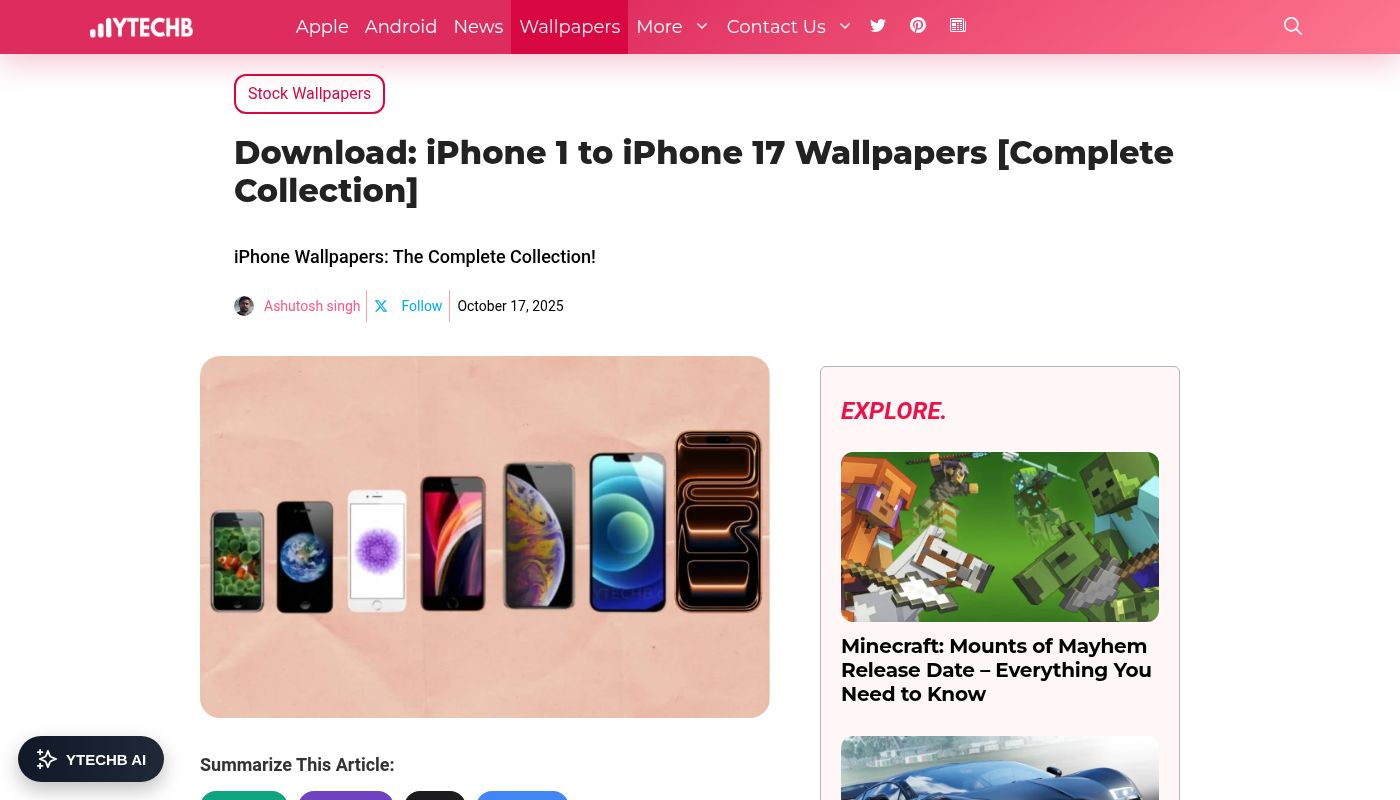Screen dimensions: 1400x800
Task: Open the Twitter icon in navbar
Action: (878, 26)
